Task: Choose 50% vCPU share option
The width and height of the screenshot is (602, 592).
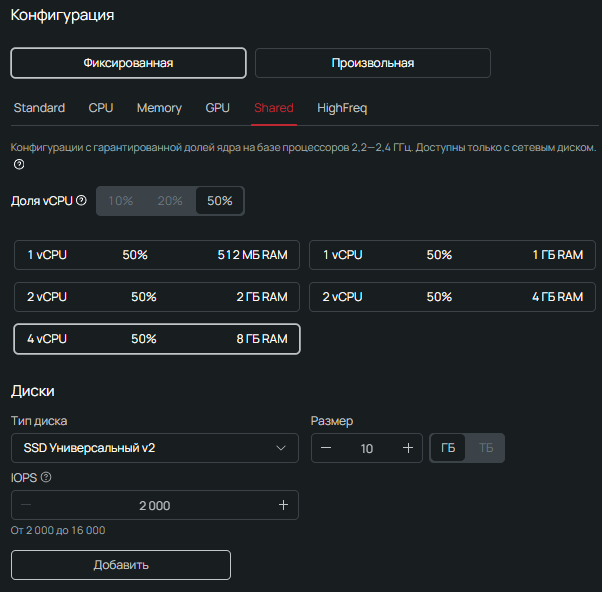Action: (x=219, y=201)
